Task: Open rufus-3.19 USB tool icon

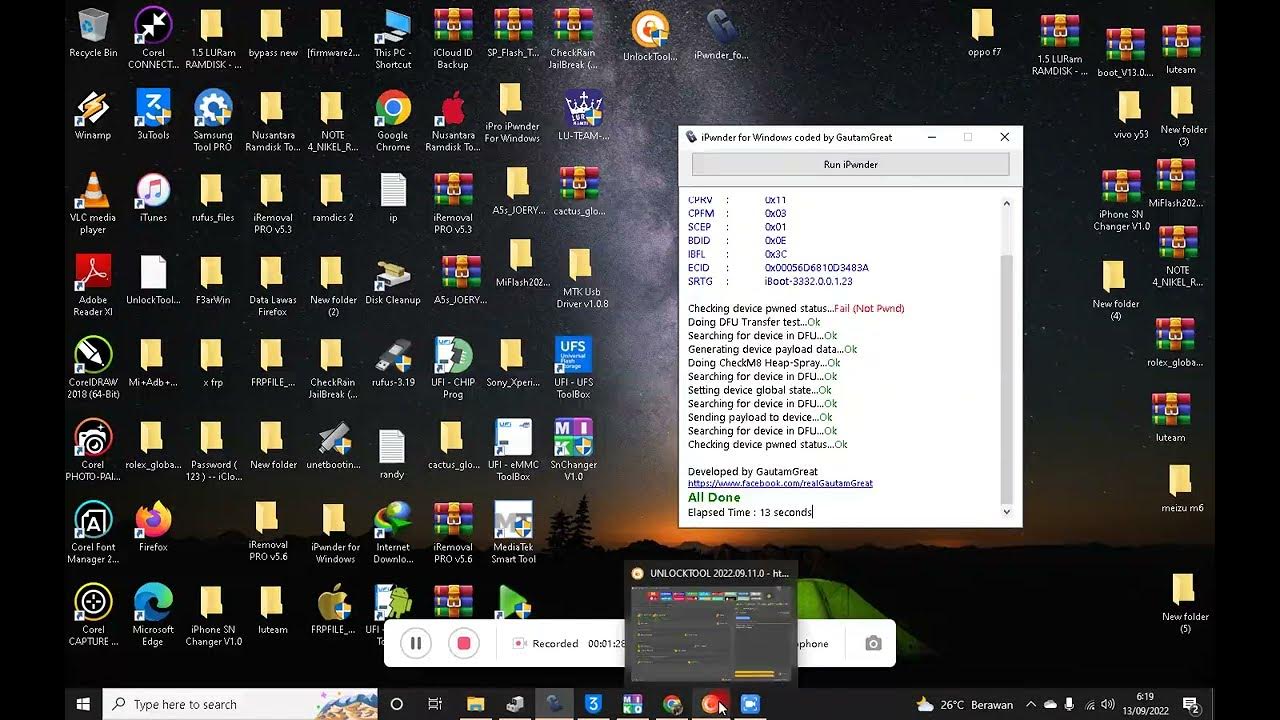Action: pos(393,362)
